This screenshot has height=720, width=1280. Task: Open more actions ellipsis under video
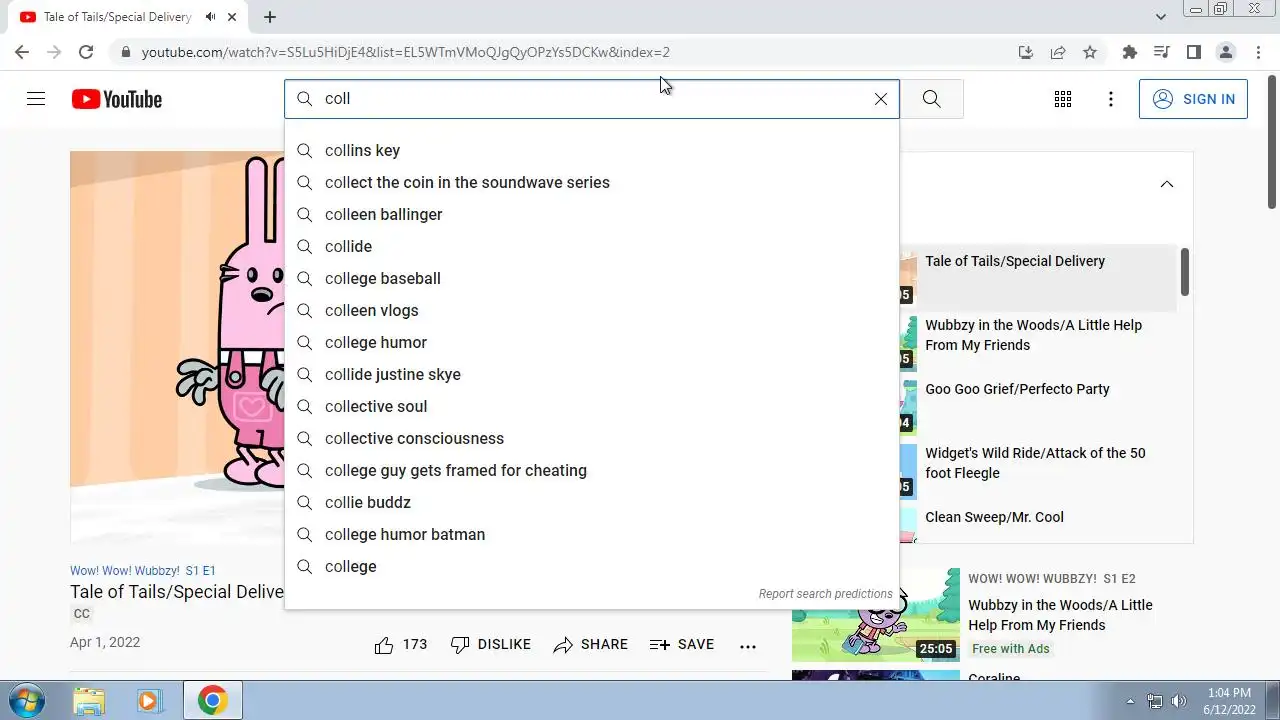748,646
